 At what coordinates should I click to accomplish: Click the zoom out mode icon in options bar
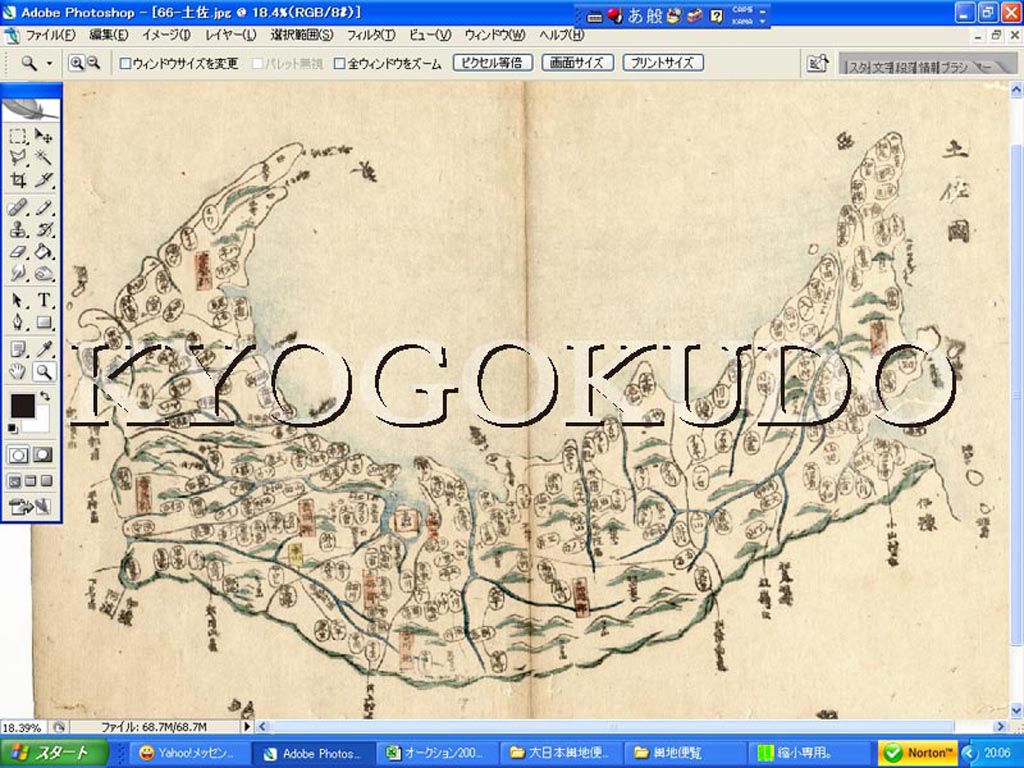(93, 63)
